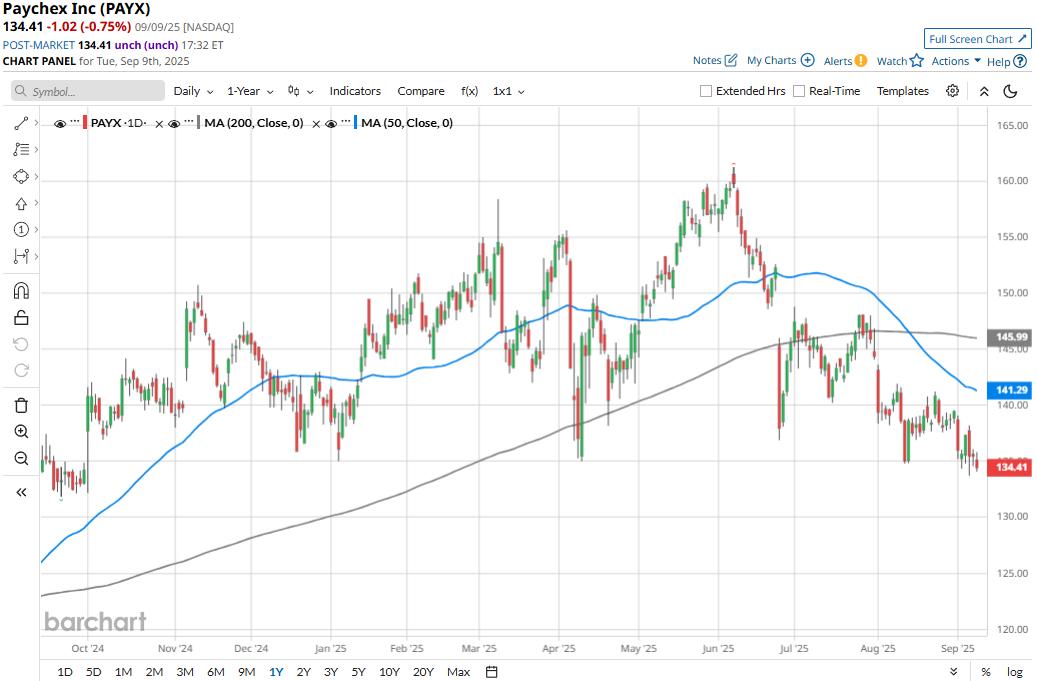
Task: Toggle MA 200 visibility eye
Action: click(174, 124)
